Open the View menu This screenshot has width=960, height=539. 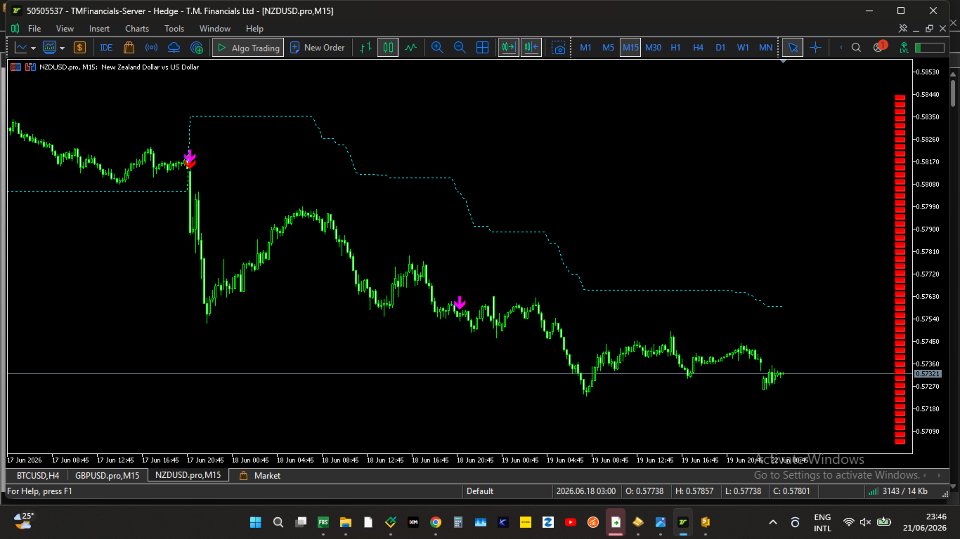point(65,28)
